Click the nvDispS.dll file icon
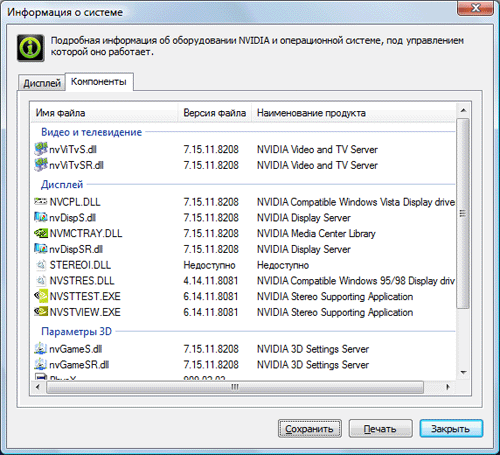Viewport: 500px width, 455px height. tap(41, 217)
